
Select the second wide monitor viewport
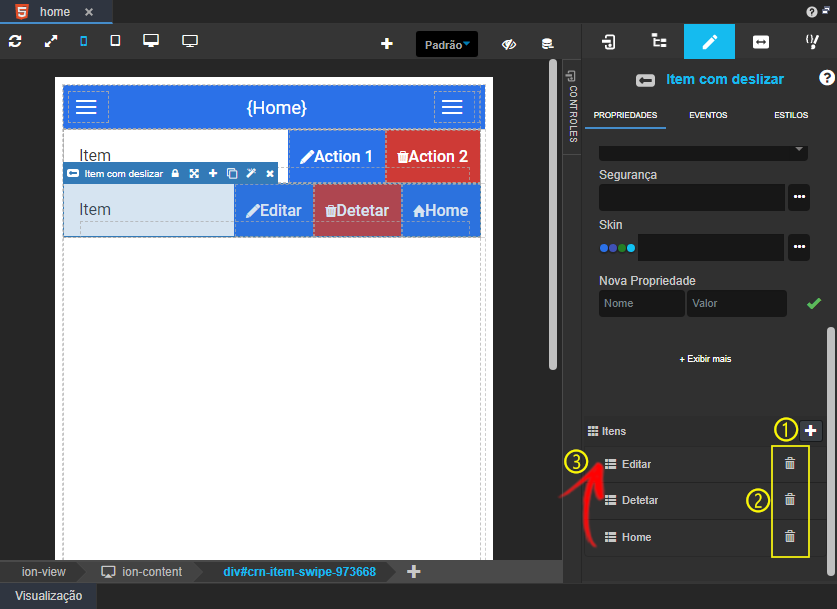190,41
